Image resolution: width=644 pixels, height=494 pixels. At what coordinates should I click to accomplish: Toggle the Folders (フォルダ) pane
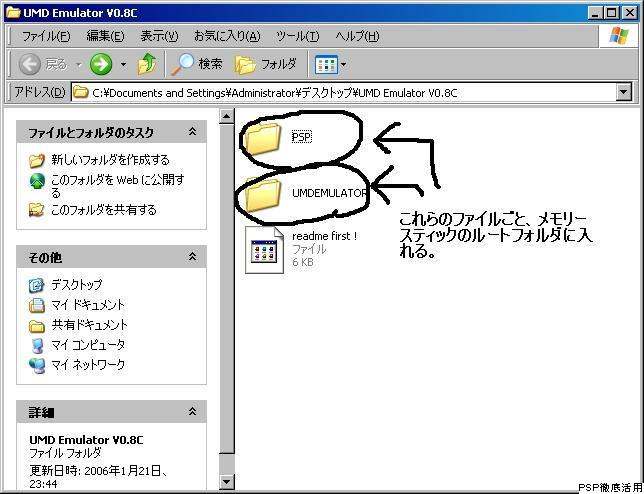266,64
